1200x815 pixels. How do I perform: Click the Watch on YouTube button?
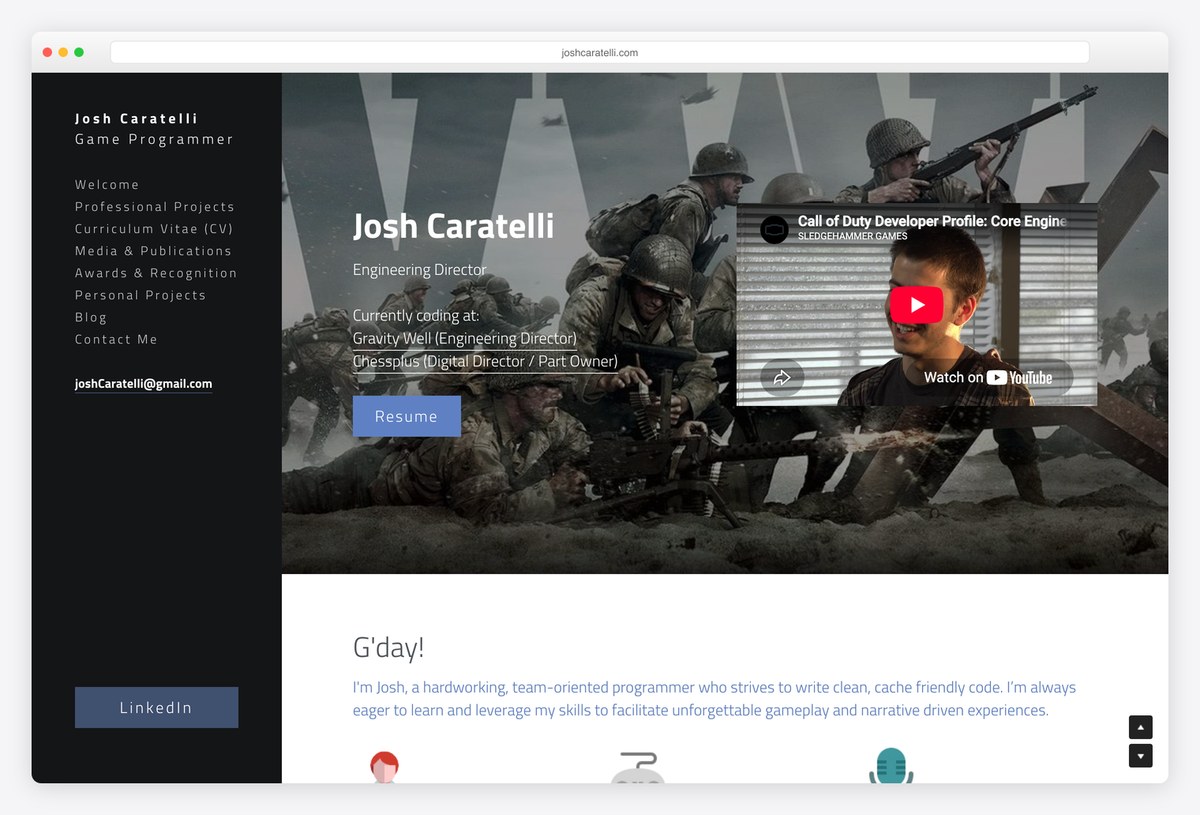tap(988, 377)
